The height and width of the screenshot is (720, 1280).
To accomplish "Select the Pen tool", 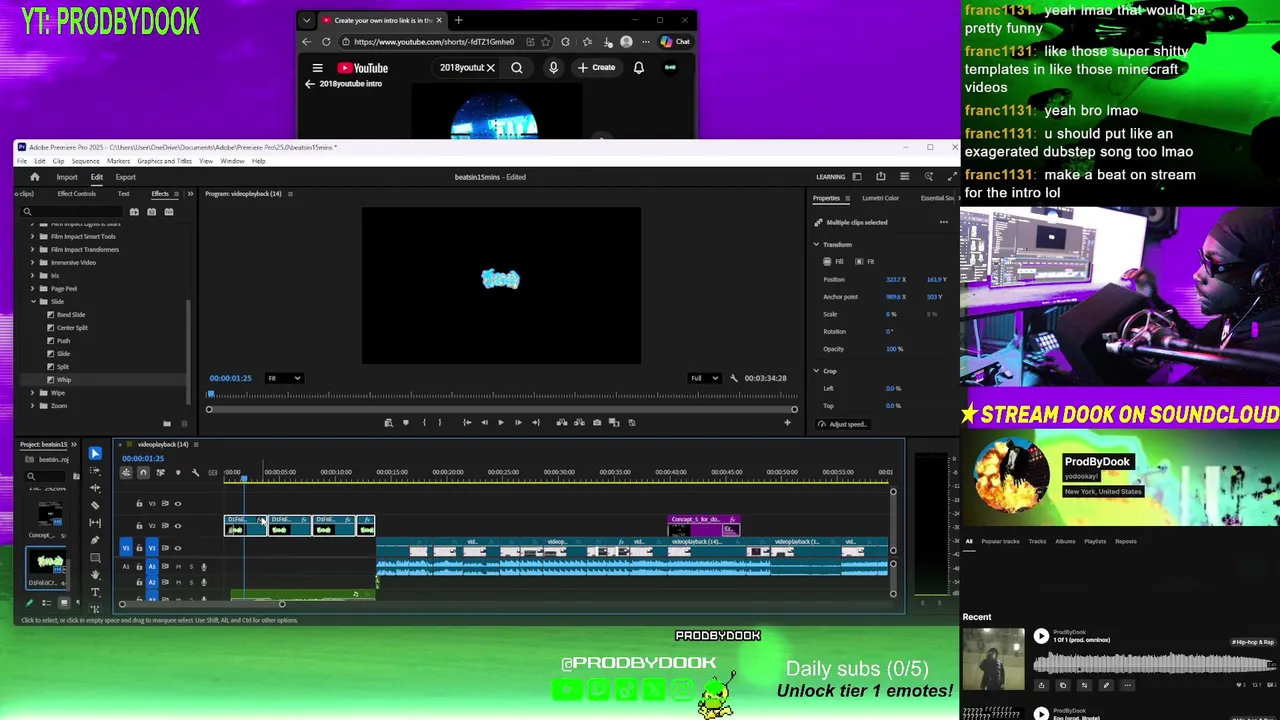I will click(95, 540).
